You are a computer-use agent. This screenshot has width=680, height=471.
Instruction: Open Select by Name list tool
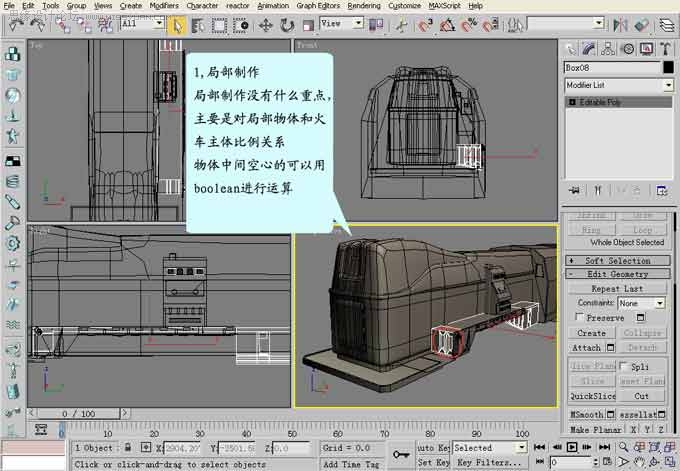coord(198,26)
